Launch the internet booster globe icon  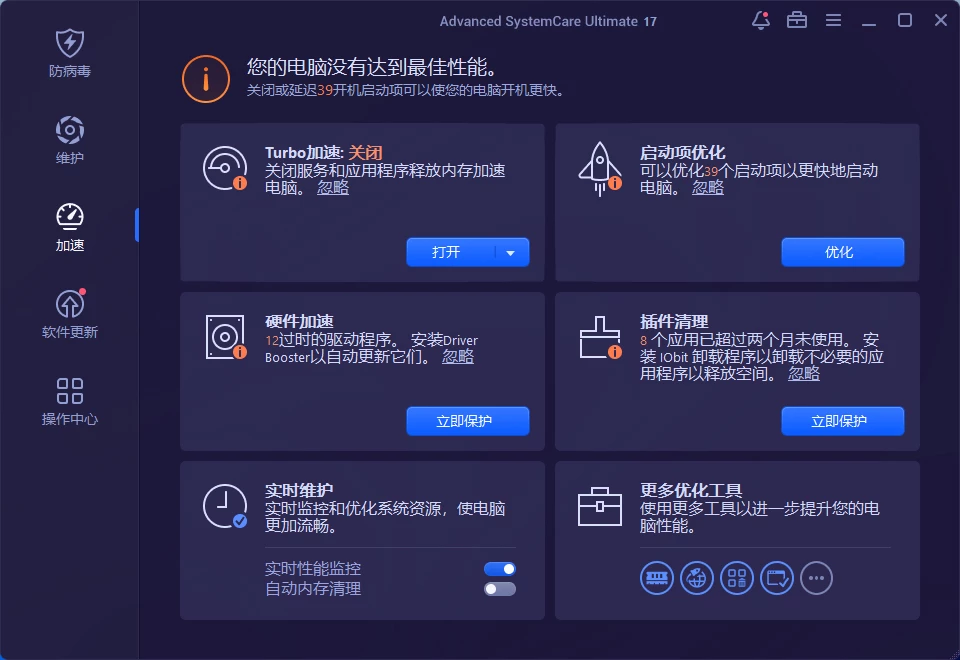pos(697,577)
